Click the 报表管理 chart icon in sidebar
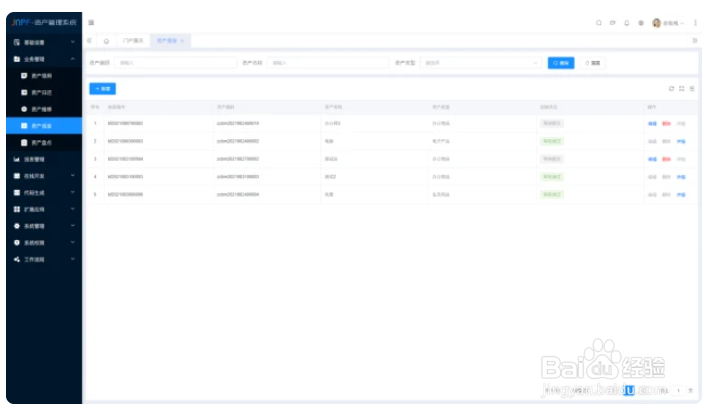 pyautogui.click(x=17, y=159)
